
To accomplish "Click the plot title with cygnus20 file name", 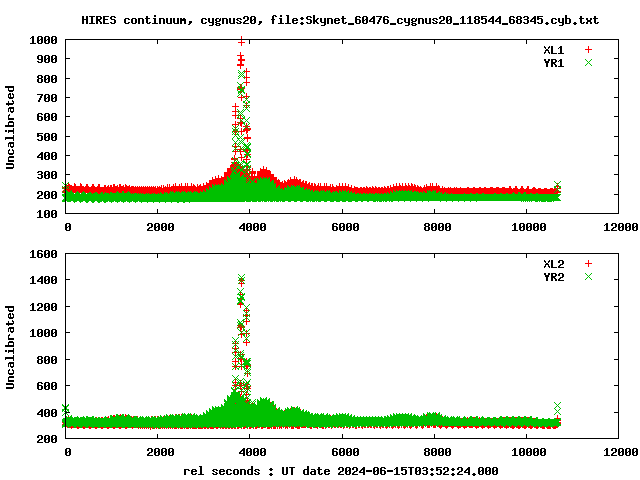I will pos(340,20).
